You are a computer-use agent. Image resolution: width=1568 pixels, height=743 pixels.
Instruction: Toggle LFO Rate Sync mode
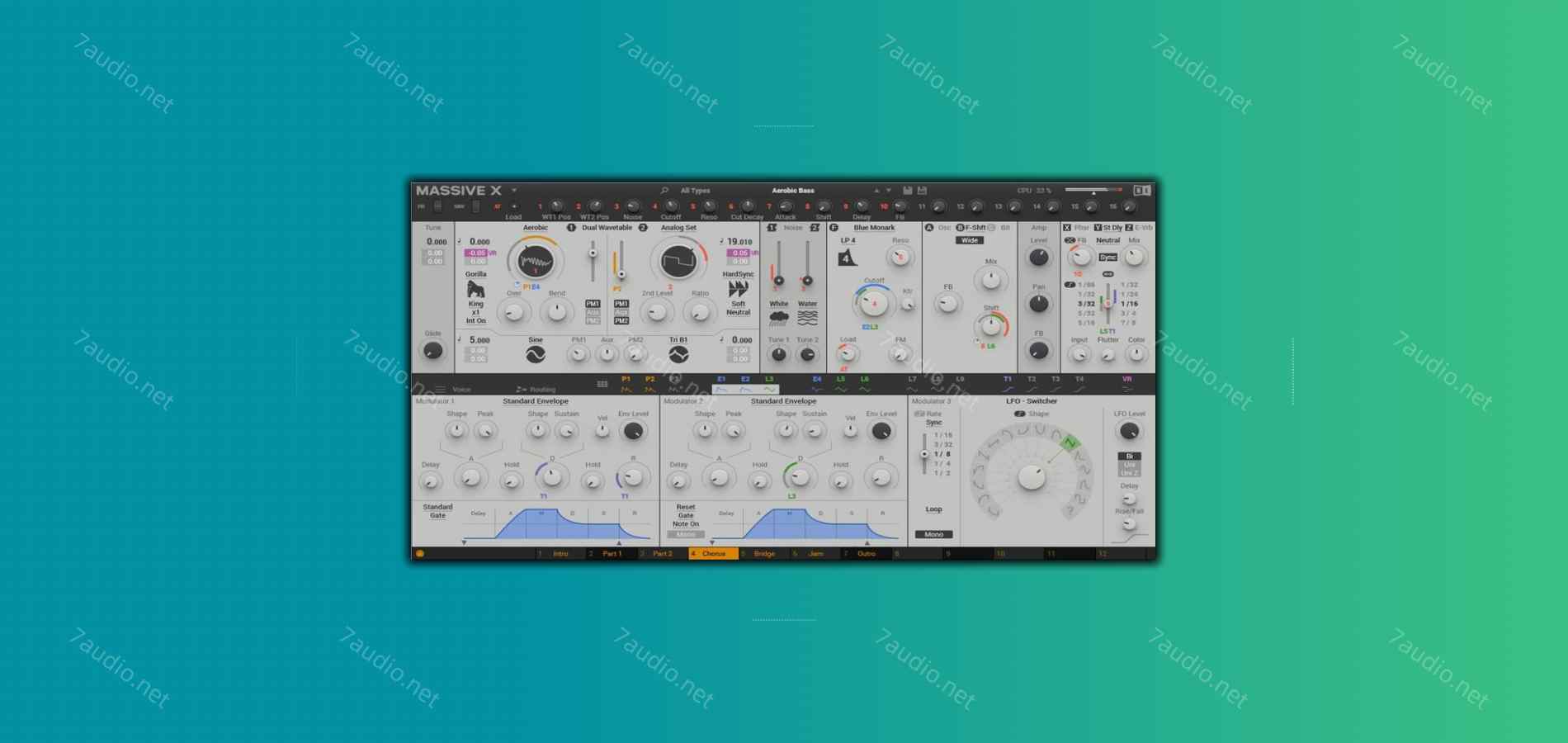(x=933, y=422)
